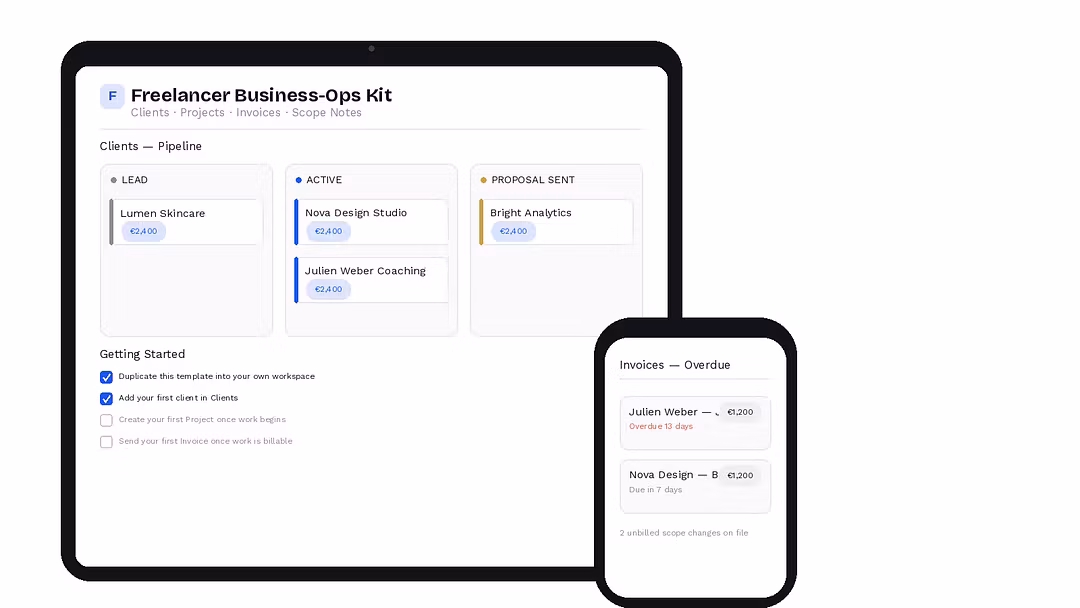Uncheck 'Add your first client in Clients'

[106, 399]
